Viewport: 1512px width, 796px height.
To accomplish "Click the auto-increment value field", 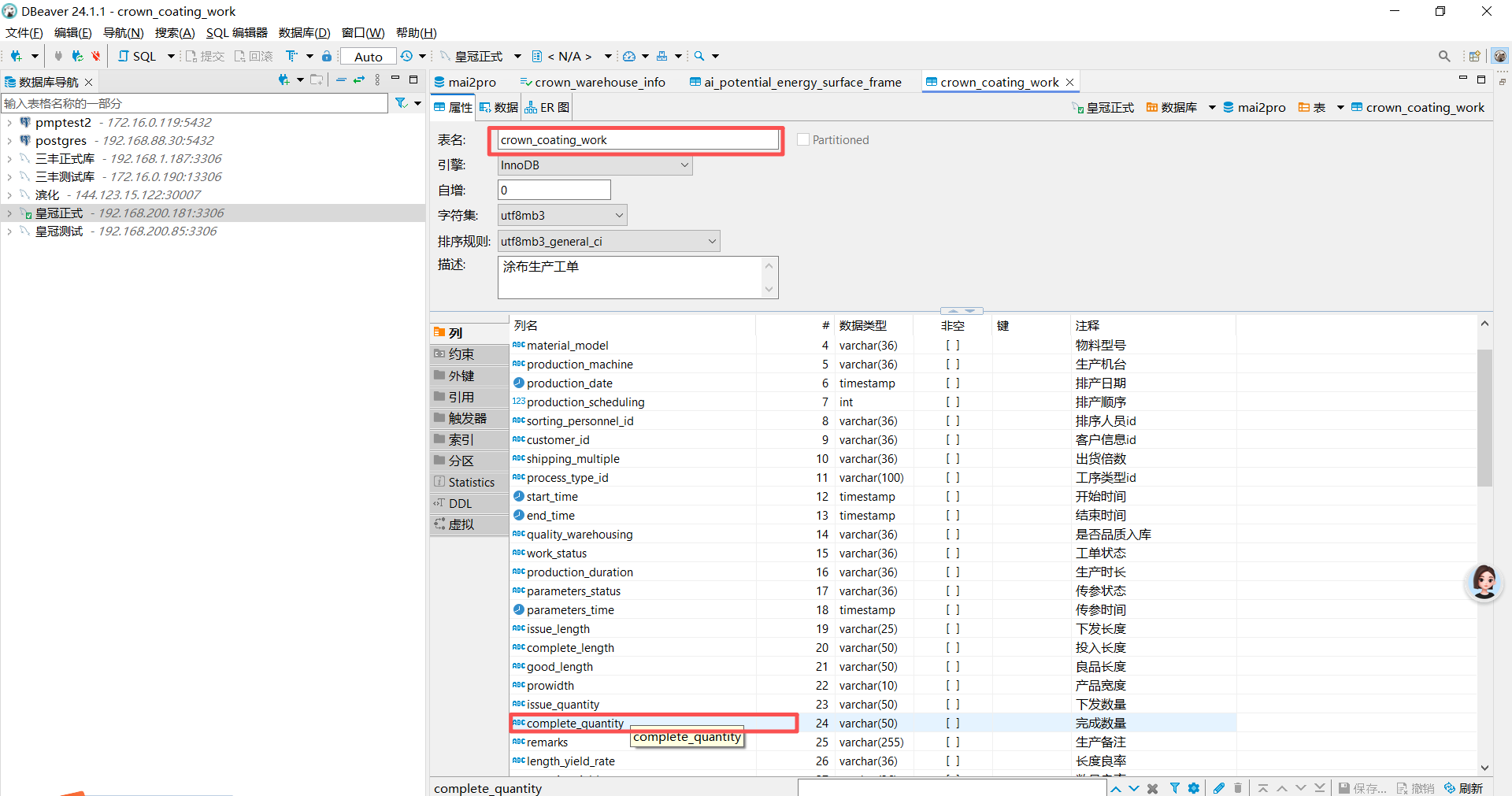I will pyautogui.click(x=554, y=190).
